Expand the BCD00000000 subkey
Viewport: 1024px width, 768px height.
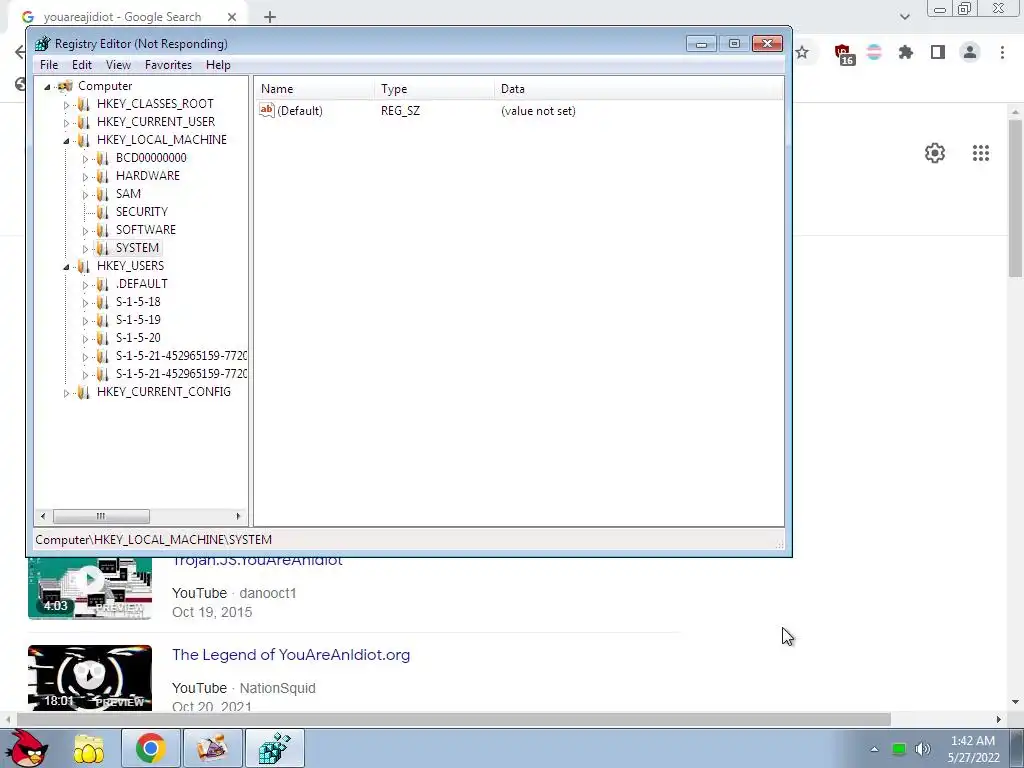click(x=85, y=159)
